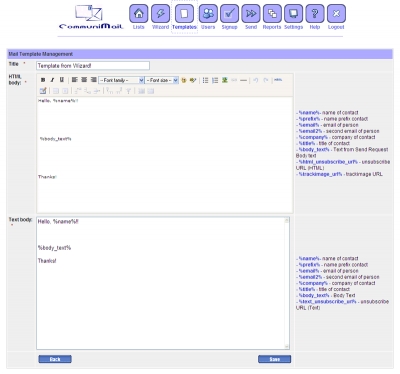Toggle italic formatting in HTML editor

[x=52, y=80]
